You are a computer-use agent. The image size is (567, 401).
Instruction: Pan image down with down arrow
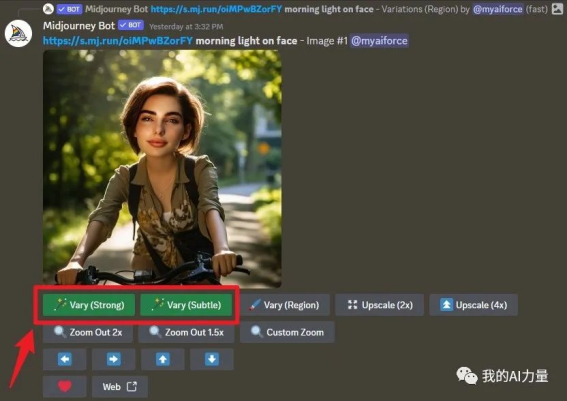(x=212, y=359)
